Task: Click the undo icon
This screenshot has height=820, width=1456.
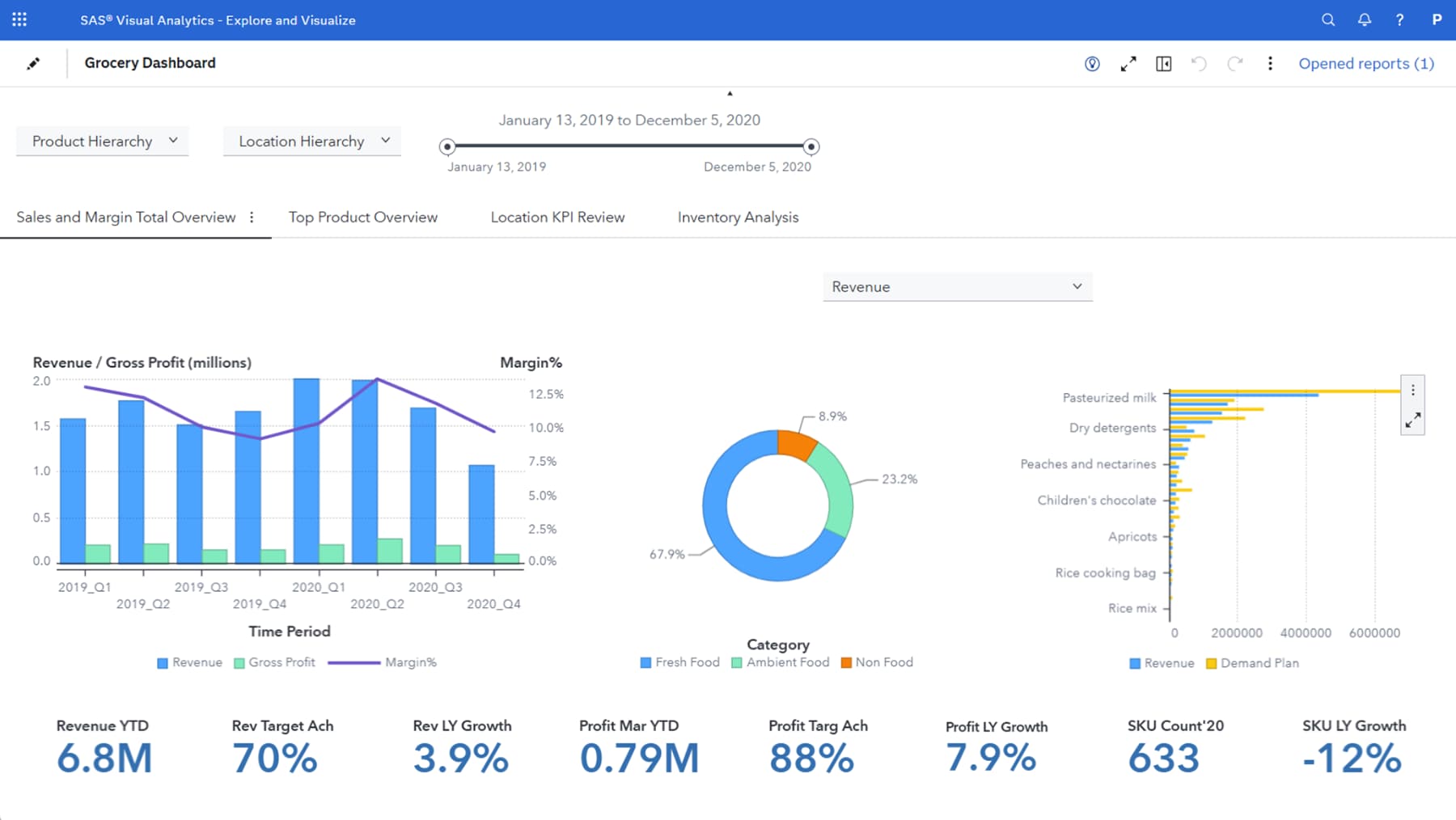Action: tap(1200, 64)
